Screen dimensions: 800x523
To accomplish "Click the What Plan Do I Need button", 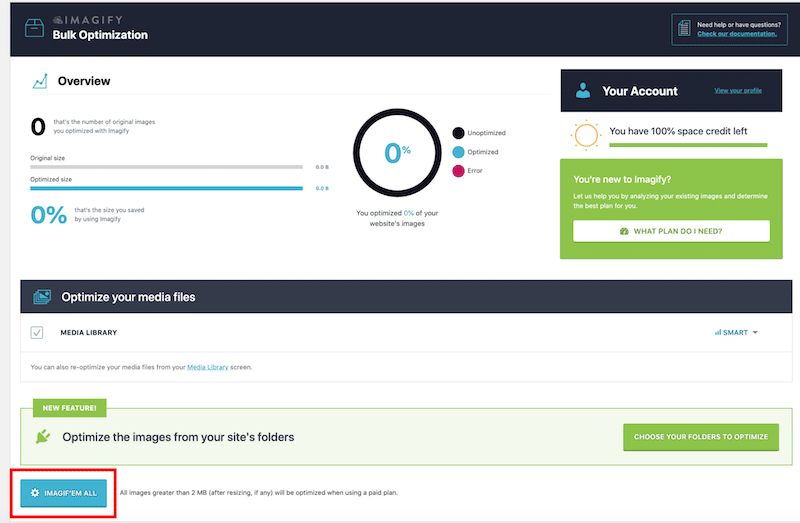I will point(671,231).
